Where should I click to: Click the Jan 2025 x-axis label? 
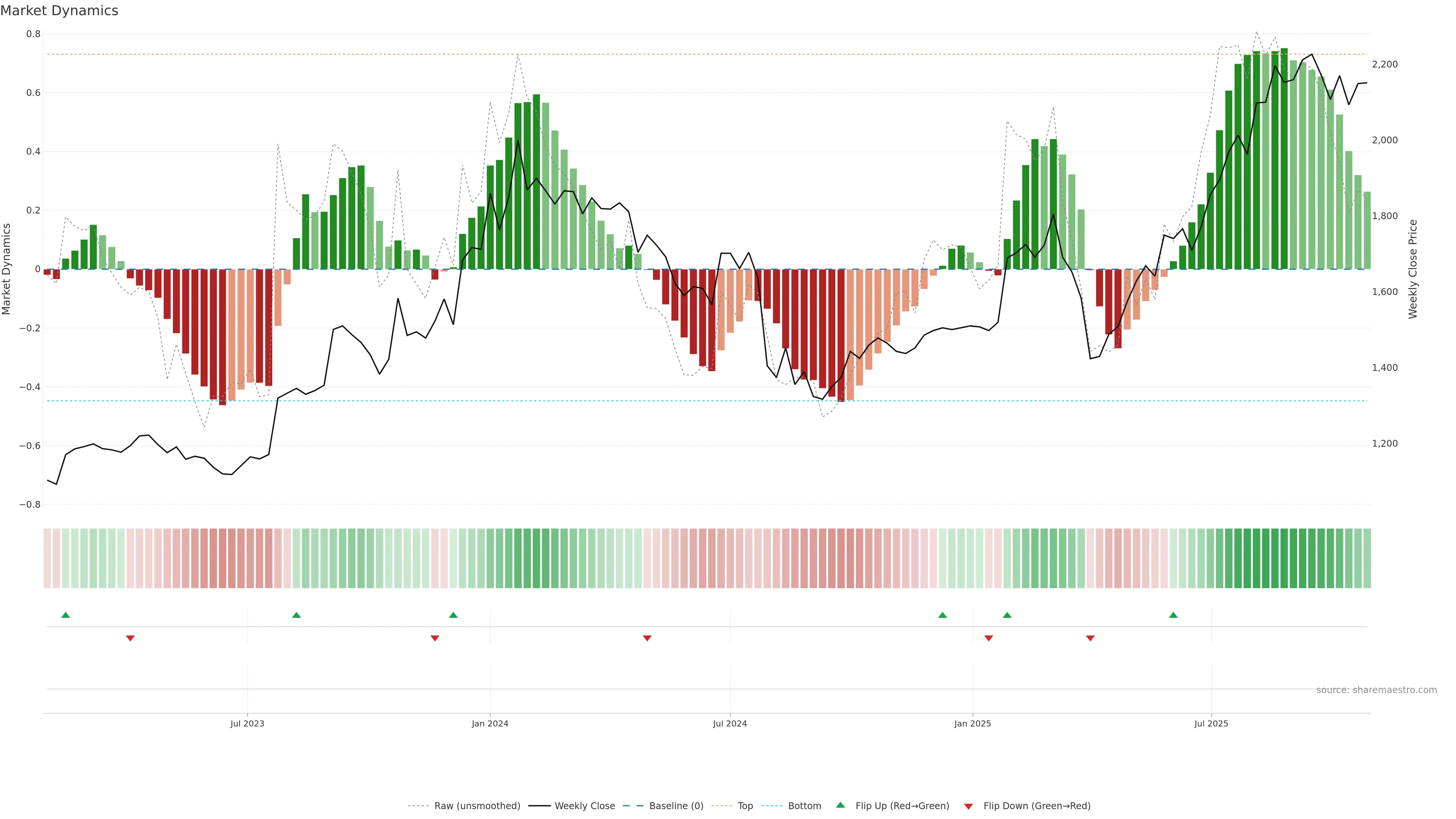(972, 723)
